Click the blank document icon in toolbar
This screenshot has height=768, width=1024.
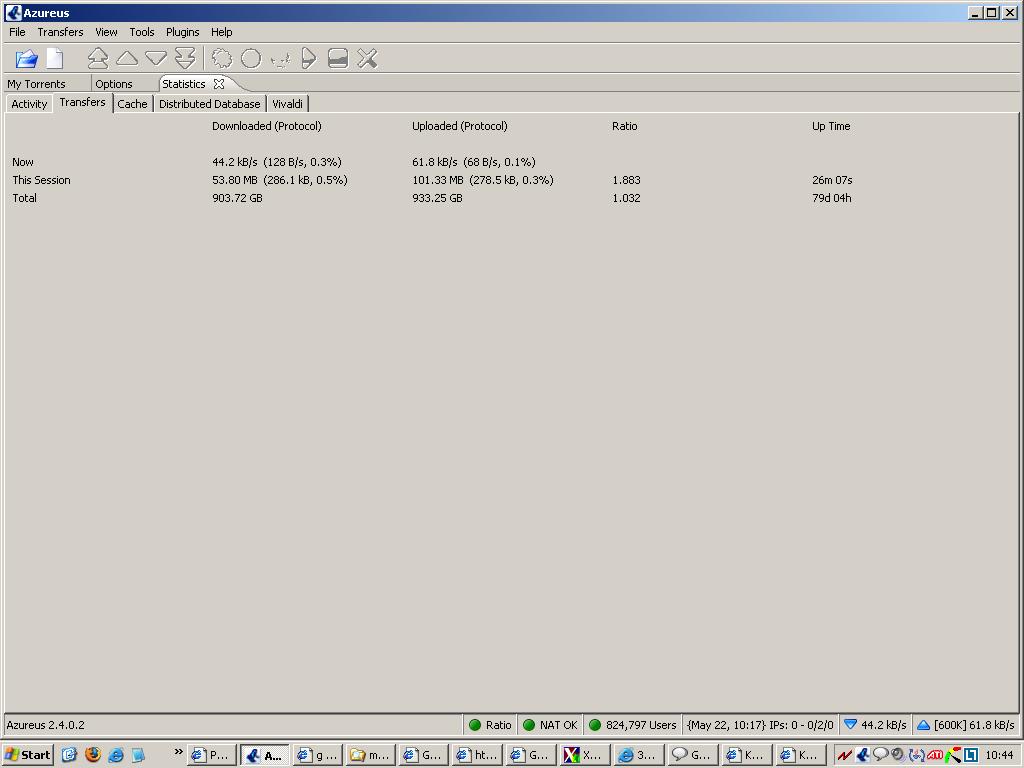click(54, 59)
